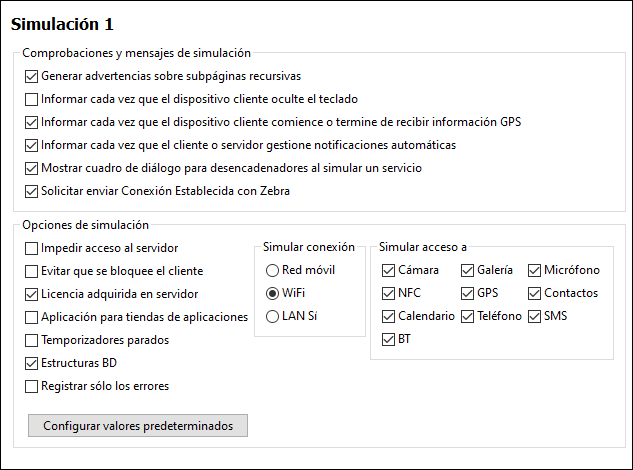Enable keyboard hide notification checkbox

(32, 99)
